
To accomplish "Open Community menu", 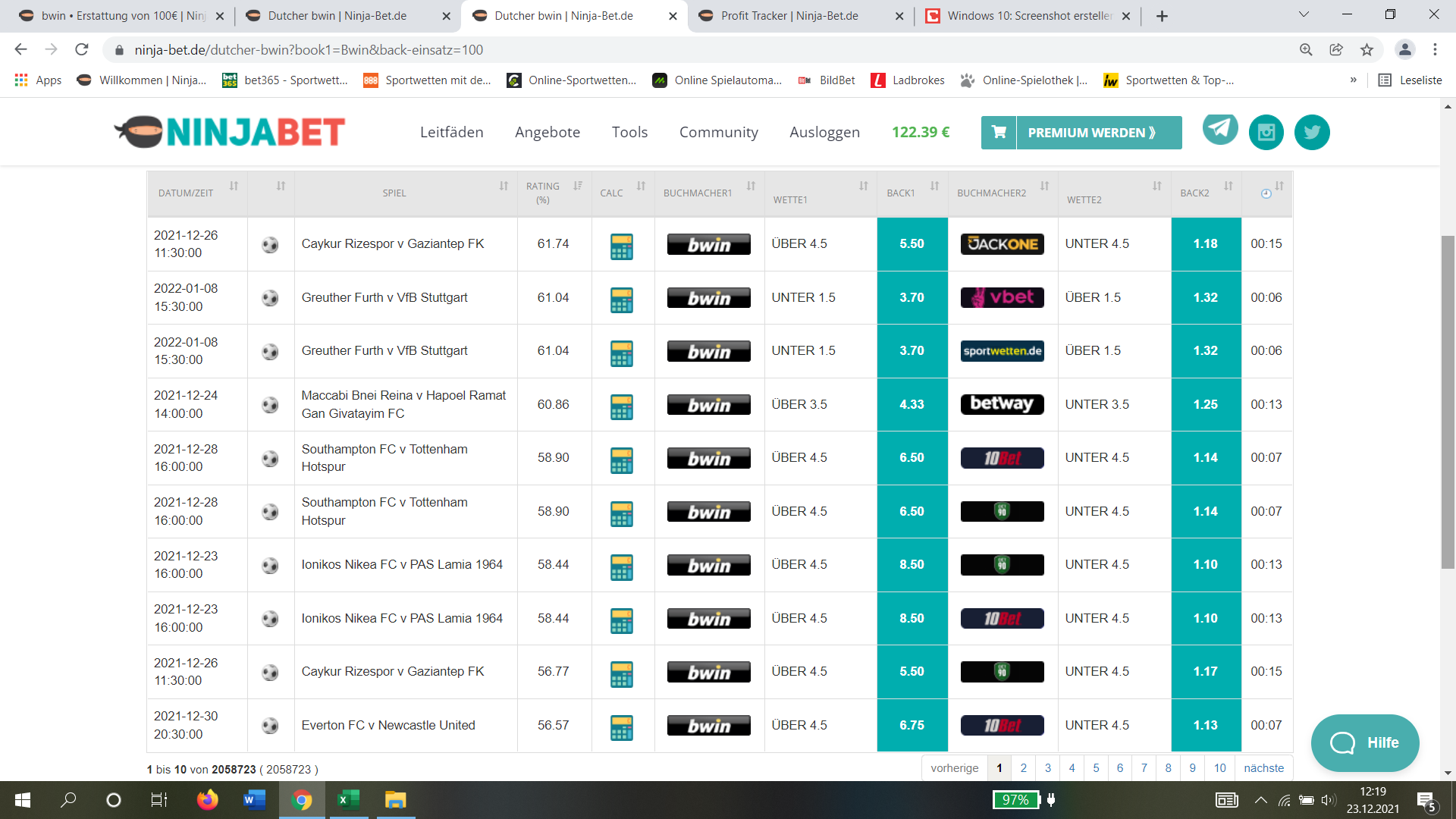I will (x=718, y=133).
